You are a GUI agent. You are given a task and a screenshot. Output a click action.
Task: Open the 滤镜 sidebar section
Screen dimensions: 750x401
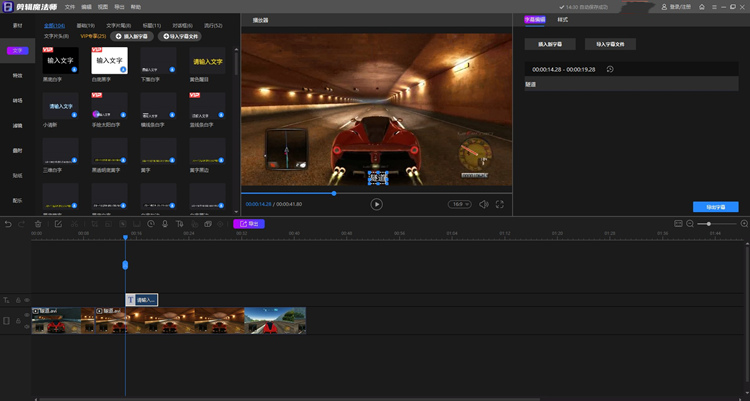click(17, 125)
